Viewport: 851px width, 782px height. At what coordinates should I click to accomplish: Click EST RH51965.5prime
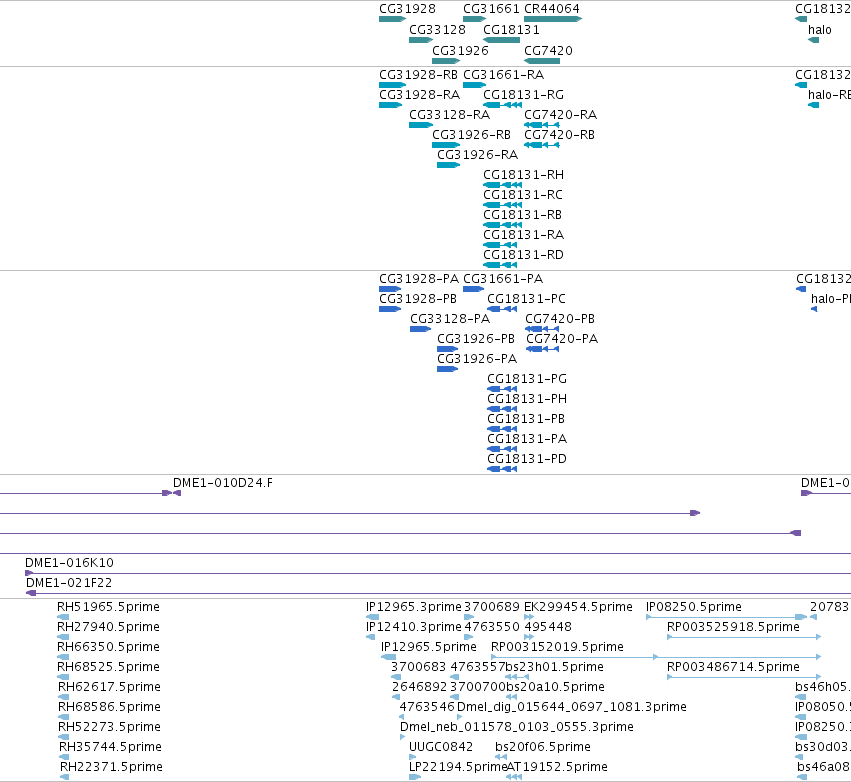63,617
